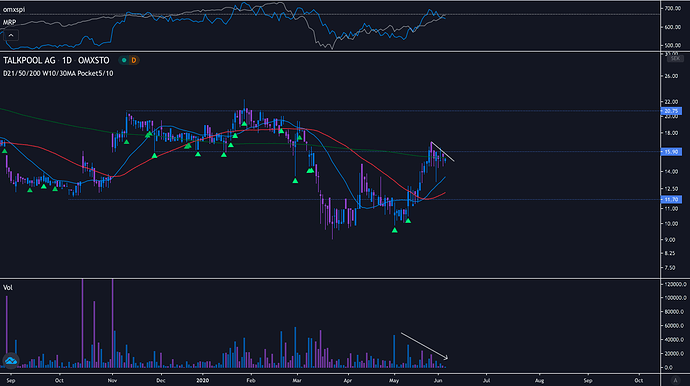Viewport: 690px width, 386px height.
Task: Click the green market status dot
Action: [x=124, y=60]
